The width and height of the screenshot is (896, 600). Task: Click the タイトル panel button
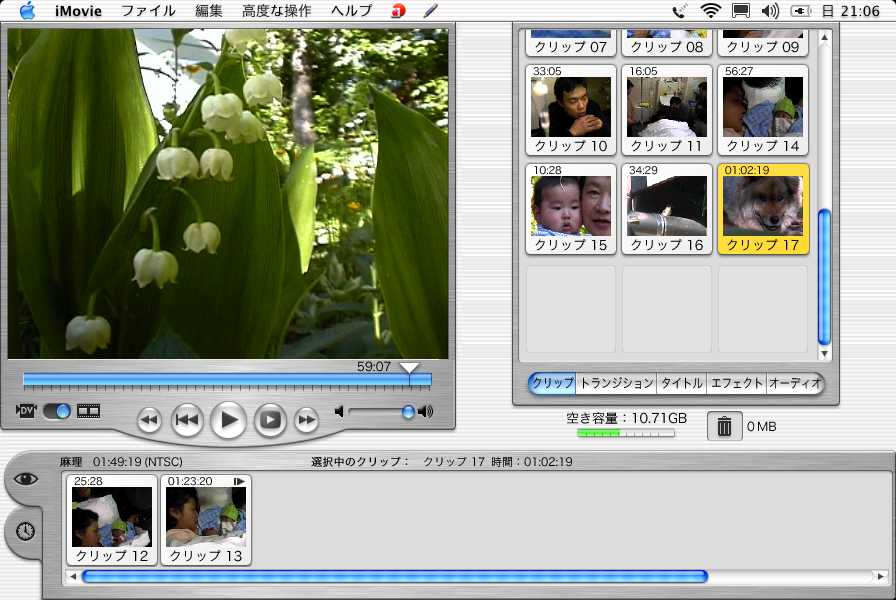pyautogui.click(x=681, y=383)
